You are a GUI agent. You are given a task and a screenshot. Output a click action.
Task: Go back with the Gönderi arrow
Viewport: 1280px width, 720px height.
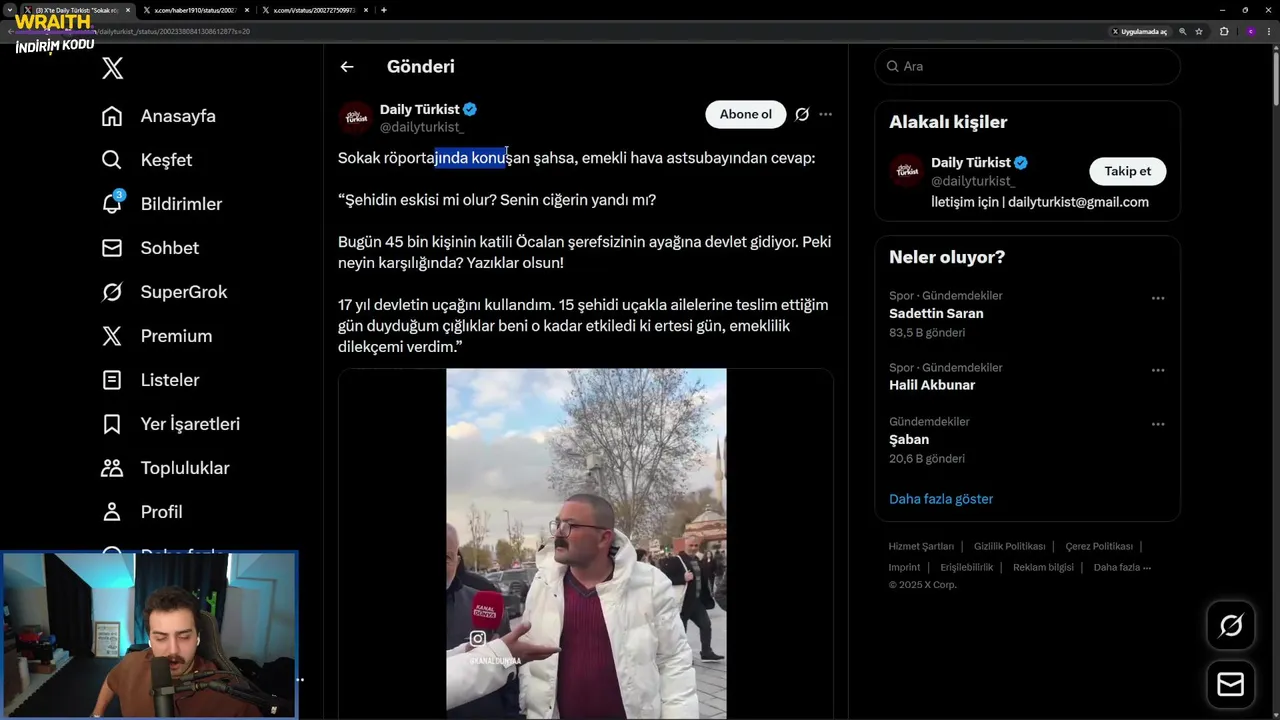[x=347, y=67]
